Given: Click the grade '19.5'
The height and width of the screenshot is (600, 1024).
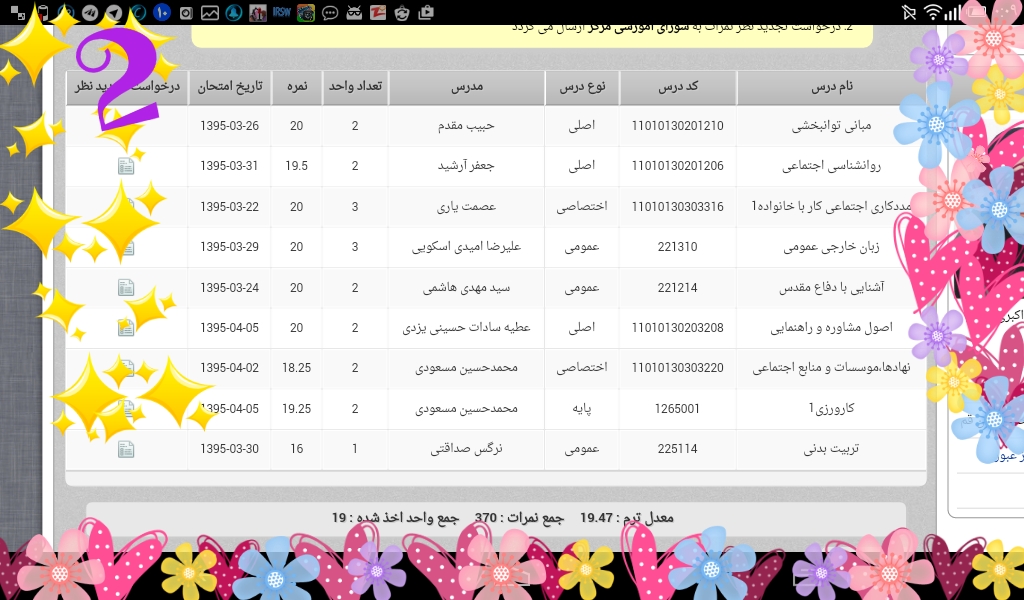Looking at the screenshot, I should click(x=296, y=166).
